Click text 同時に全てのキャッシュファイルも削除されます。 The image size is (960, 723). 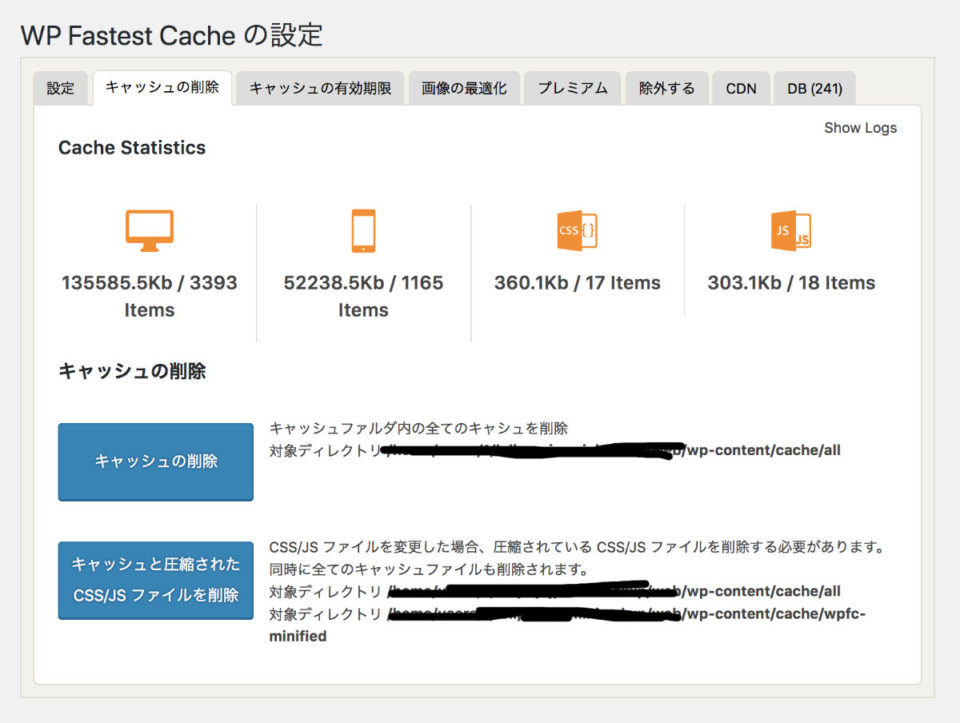(429, 569)
